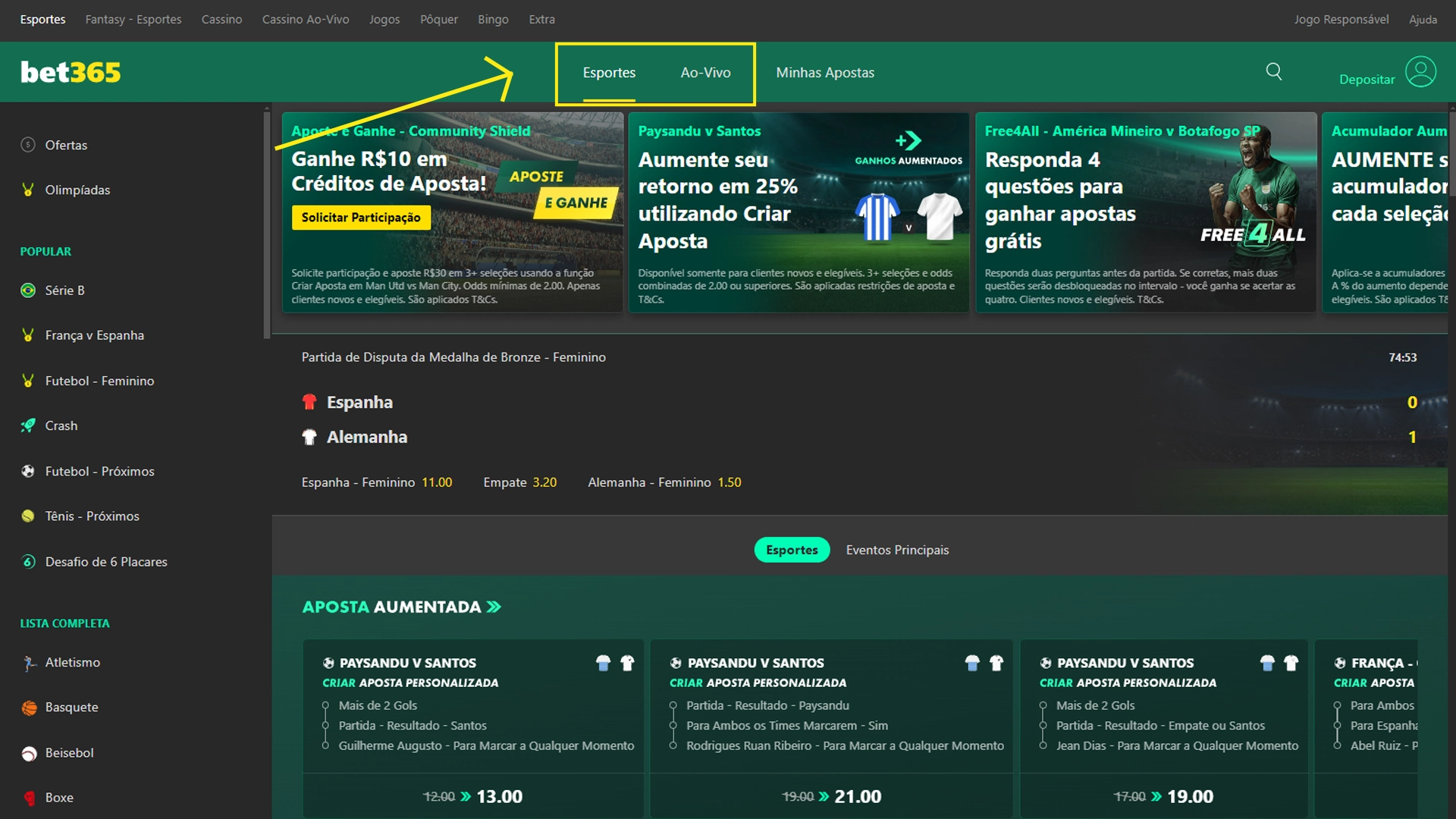Switch to the Ao-Vivo tab
1456x819 pixels.
(x=705, y=73)
